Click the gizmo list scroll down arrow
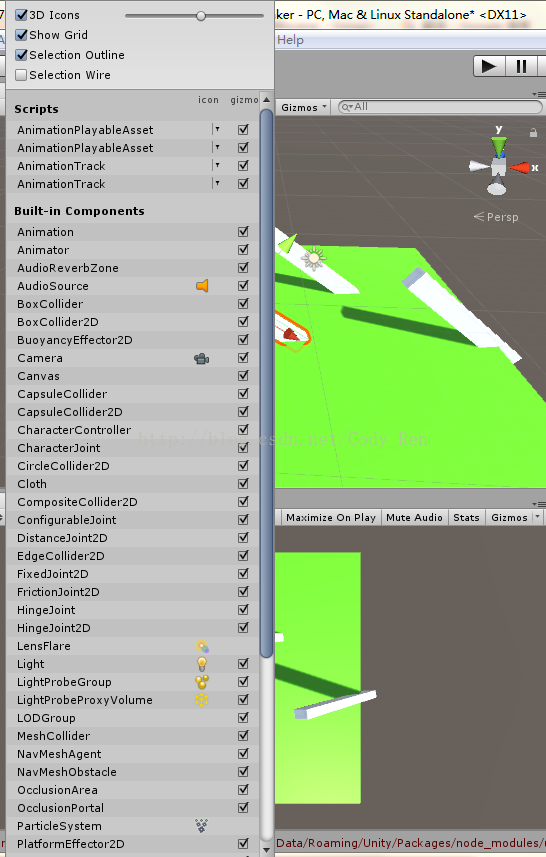This screenshot has height=857, width=546. 267,850
